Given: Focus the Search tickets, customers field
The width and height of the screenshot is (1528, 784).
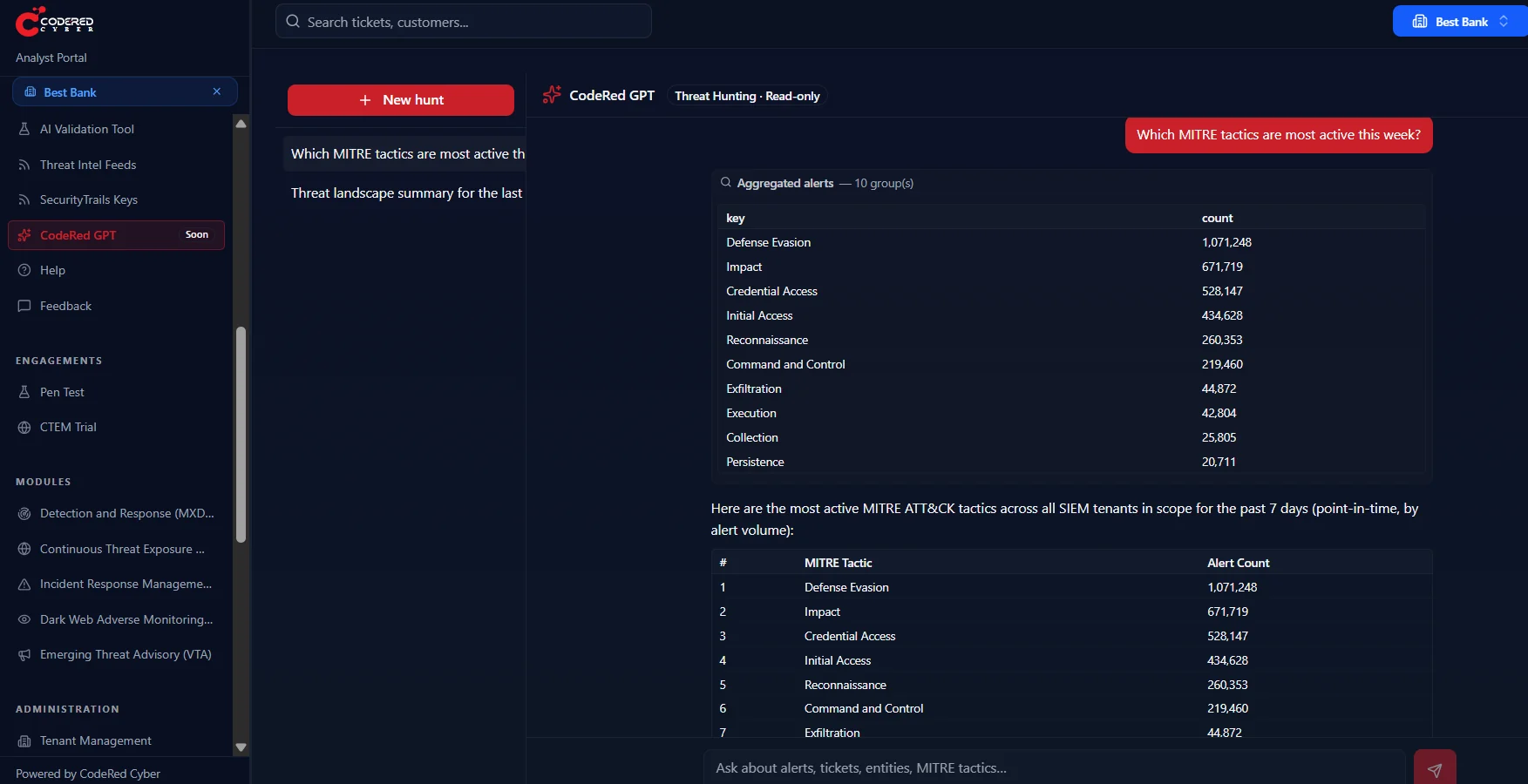Looking at the screenshot, I should (x=464, y=21).
